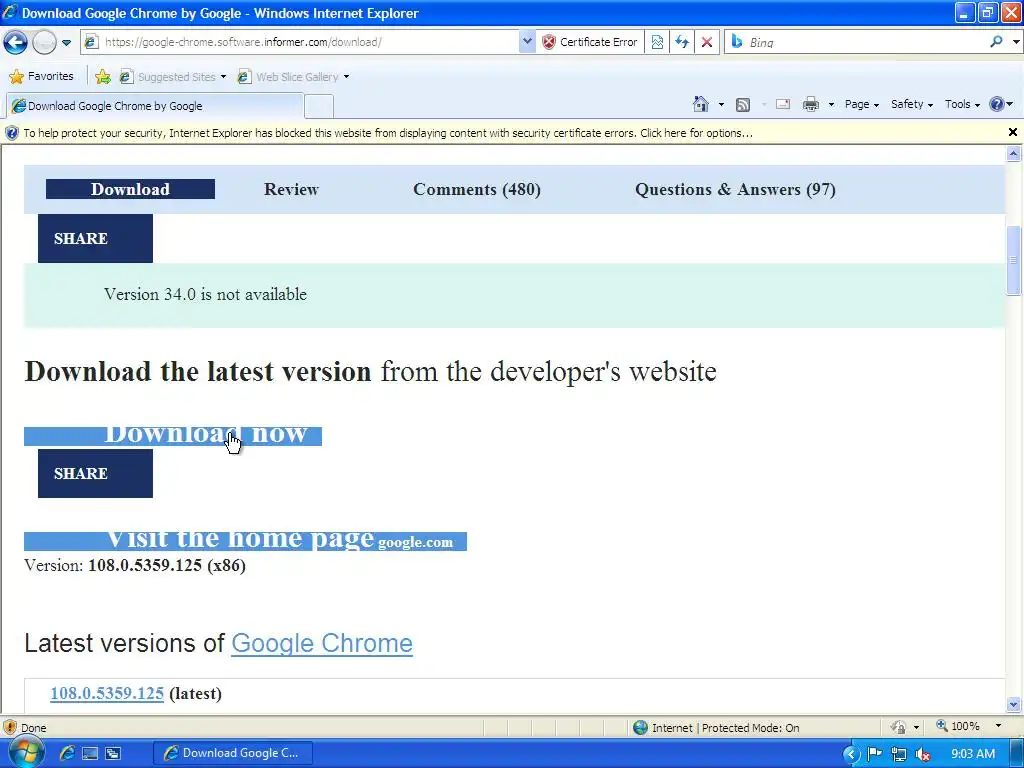Open the recent pages dropdown arrow

click(x=67, y=42)
